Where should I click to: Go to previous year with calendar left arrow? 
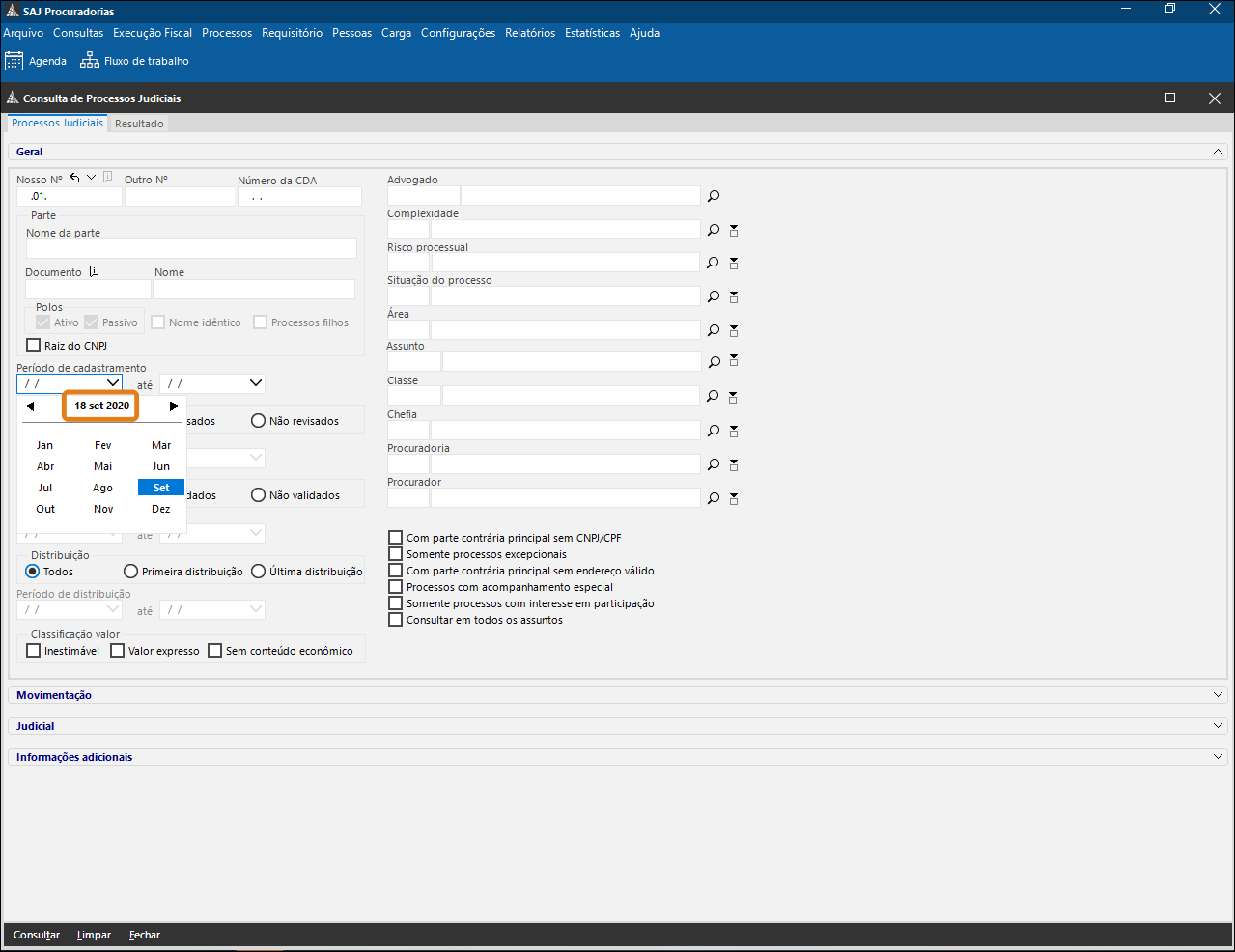pos(30,406)
